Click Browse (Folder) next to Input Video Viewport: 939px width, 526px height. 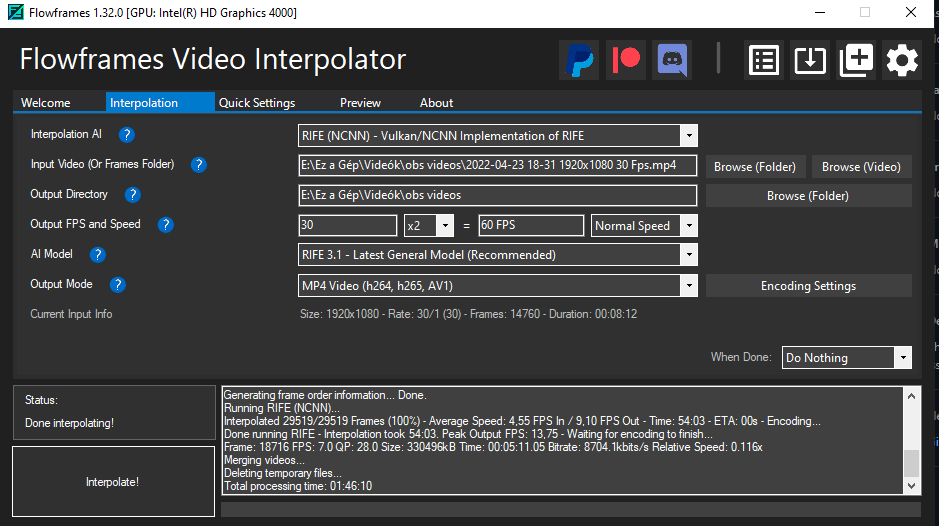755,167
